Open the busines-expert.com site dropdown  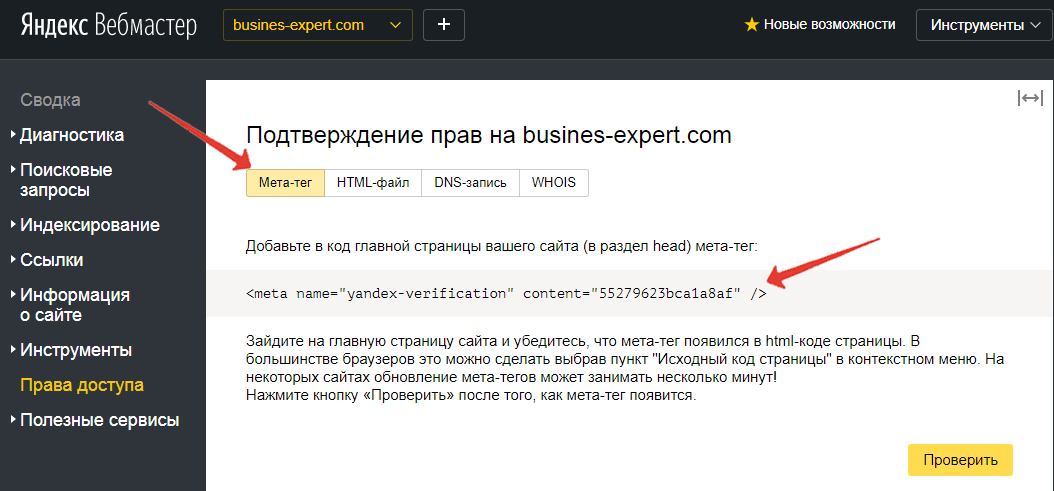(318, 26)
